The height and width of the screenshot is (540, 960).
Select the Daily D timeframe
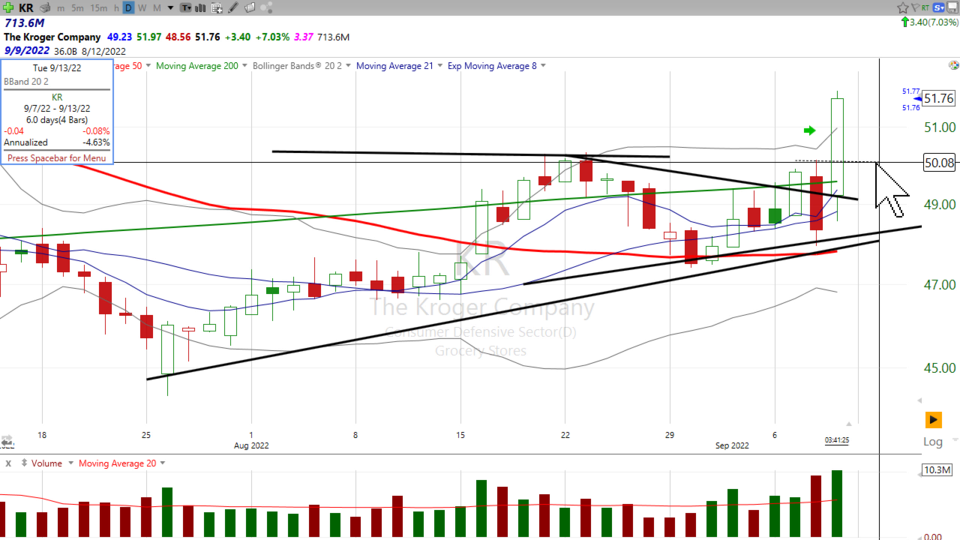(129, 8)
